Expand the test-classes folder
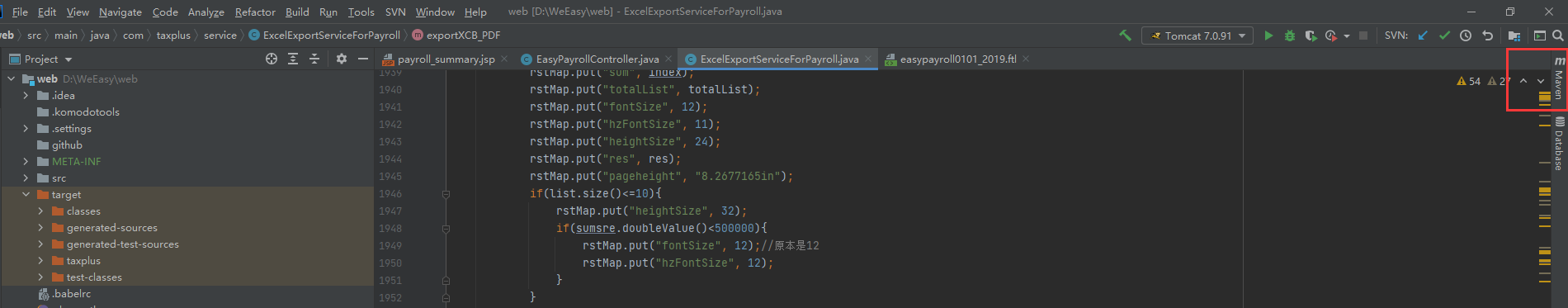 (x=40, y=277)
